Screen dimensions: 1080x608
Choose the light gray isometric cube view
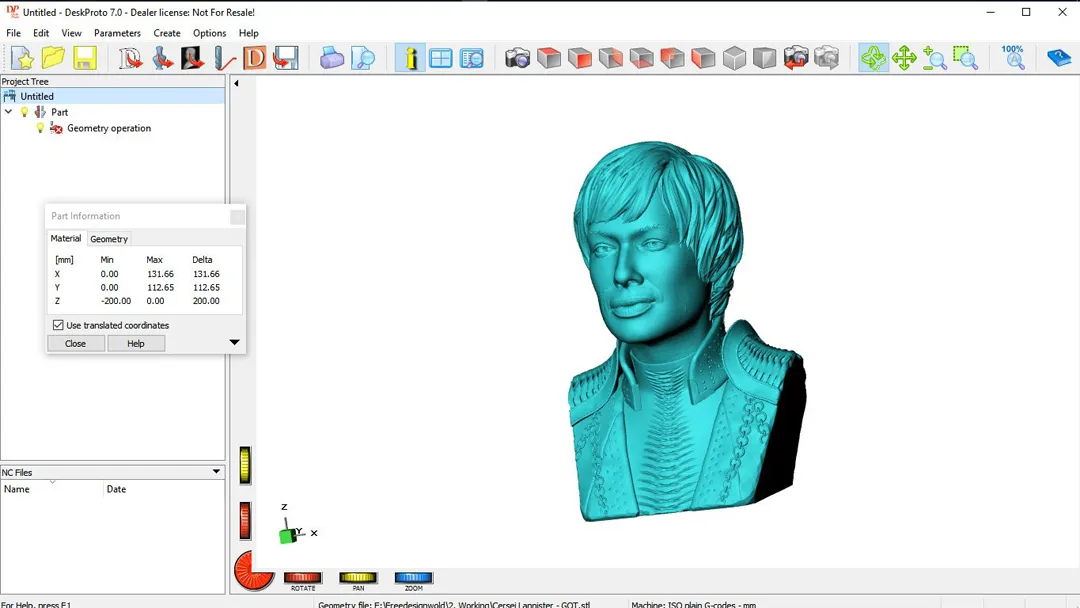734,58
